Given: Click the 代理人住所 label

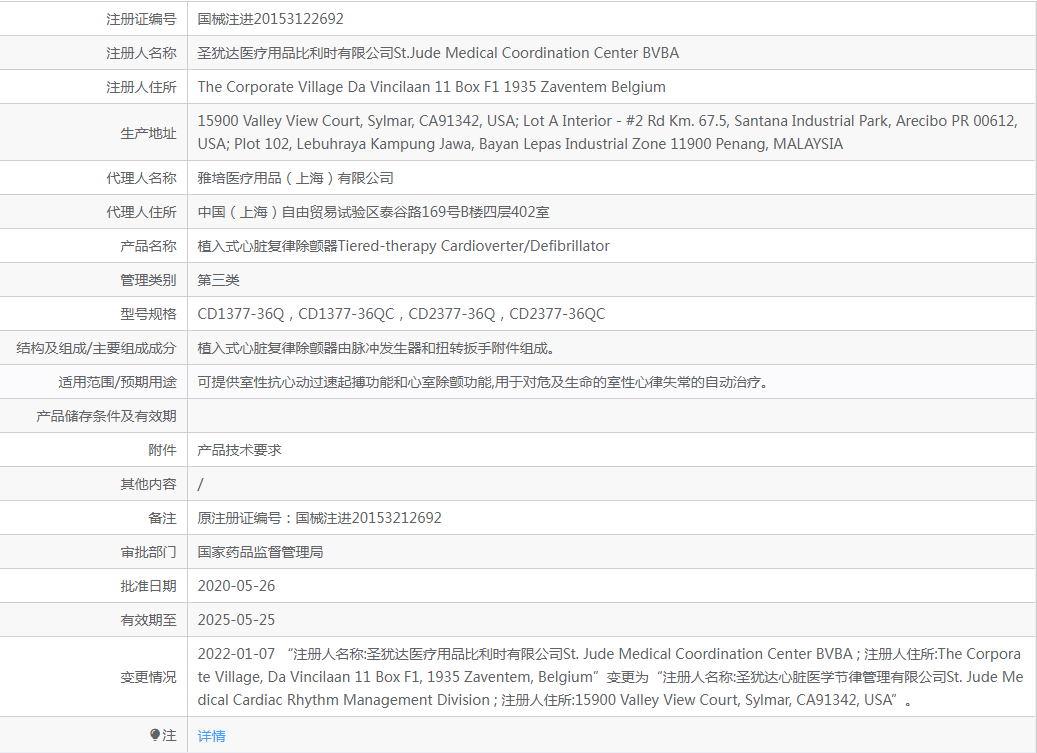Looking at the screenshot, I should pyautogui.click(x=141, y=212).
